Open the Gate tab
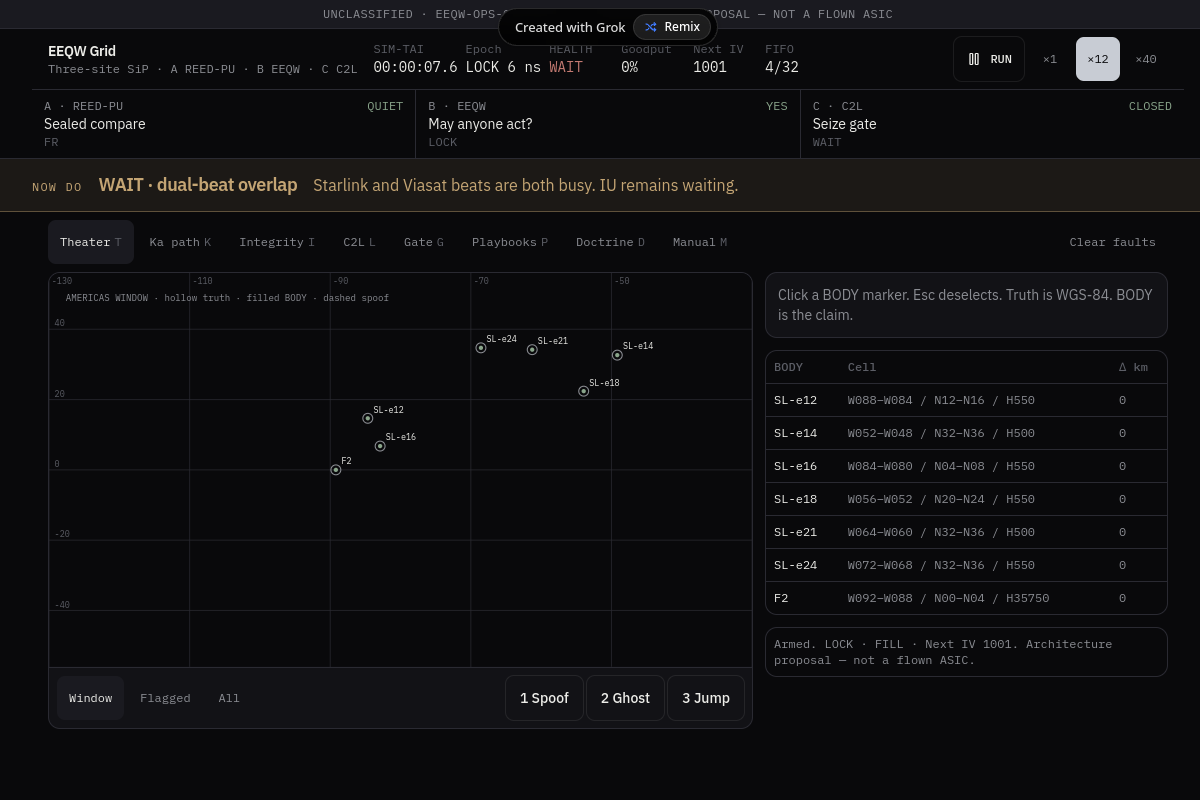The width and height of the screenshot is (1200, 800). click(x=424, y=242)
